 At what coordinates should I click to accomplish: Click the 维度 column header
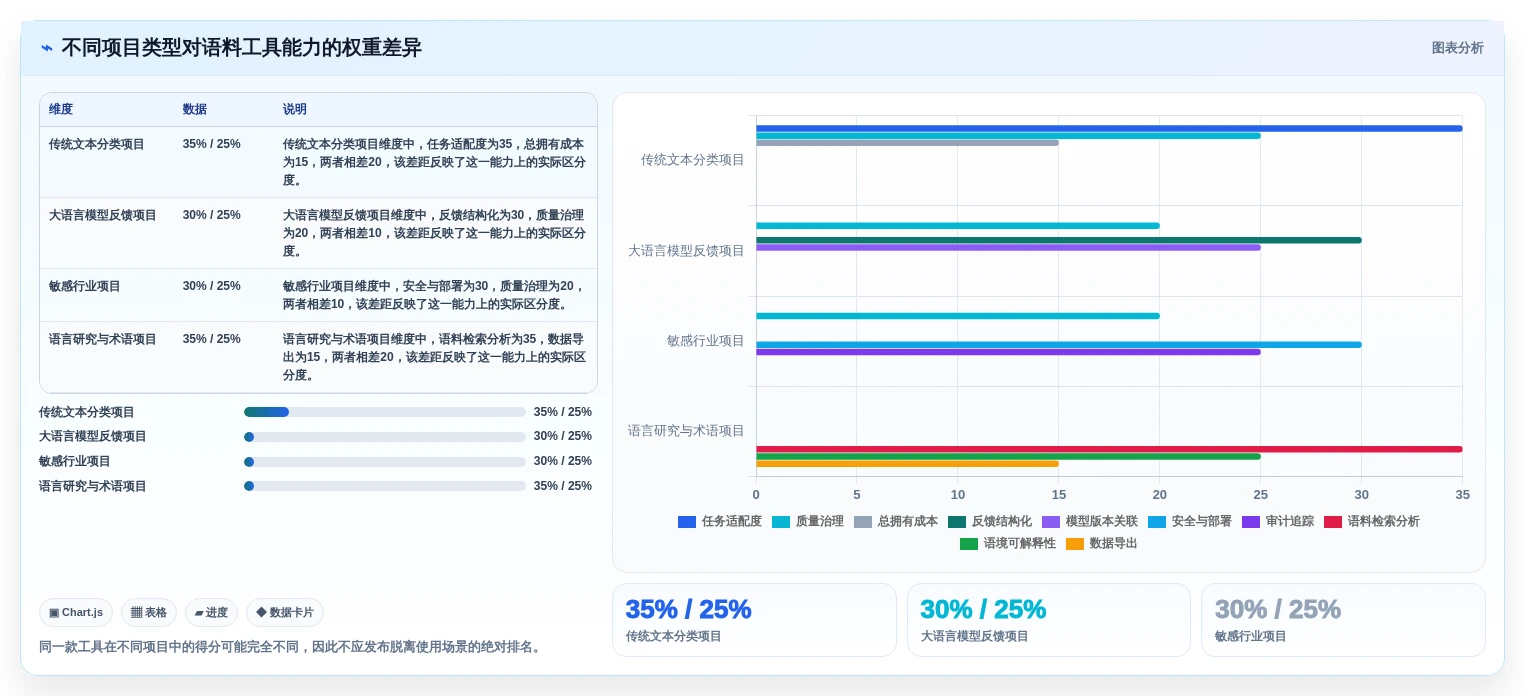point(61,109)
